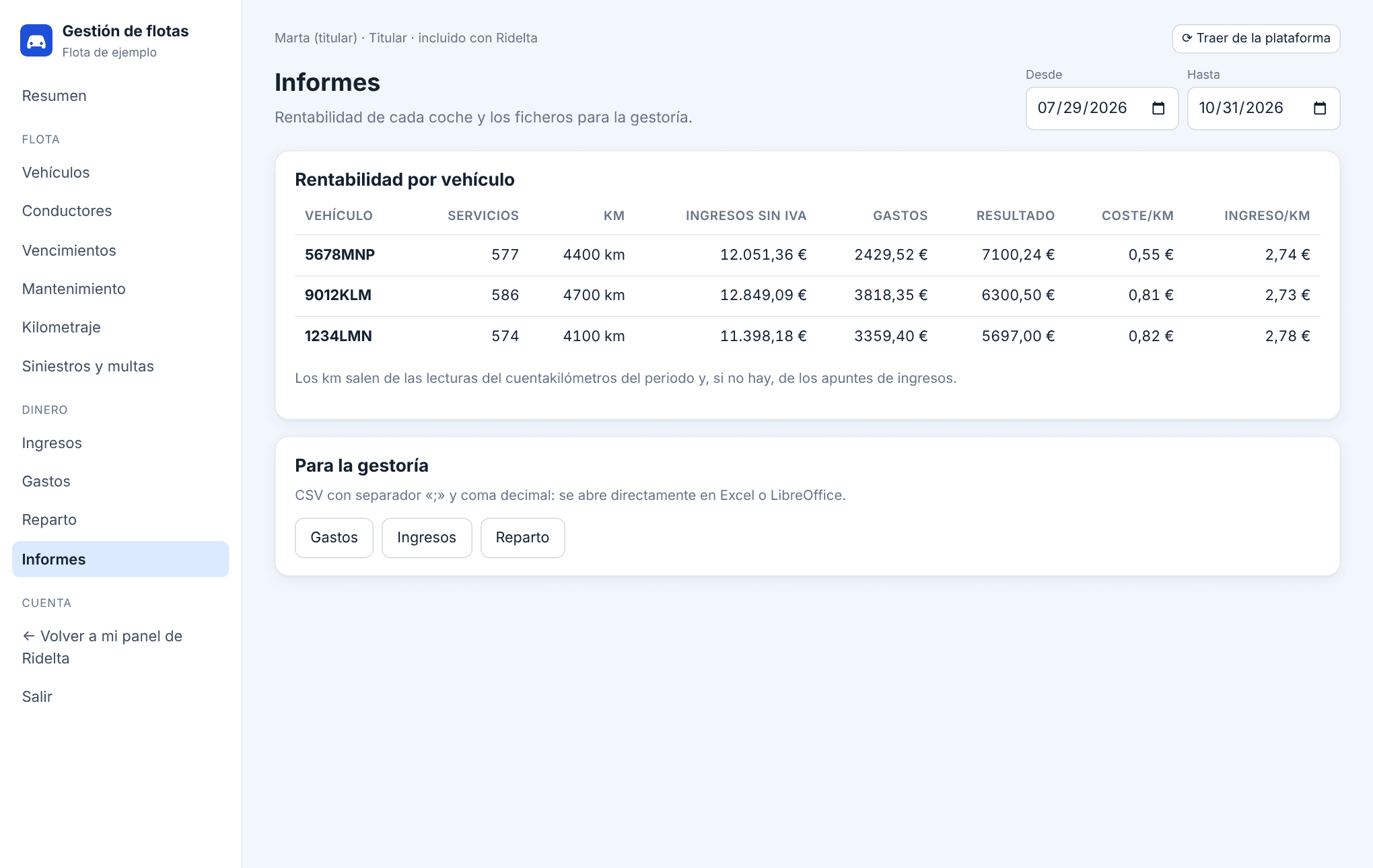Select vehicle plate 1234LMN
The image size is (1373, 868).
point(339,336)
